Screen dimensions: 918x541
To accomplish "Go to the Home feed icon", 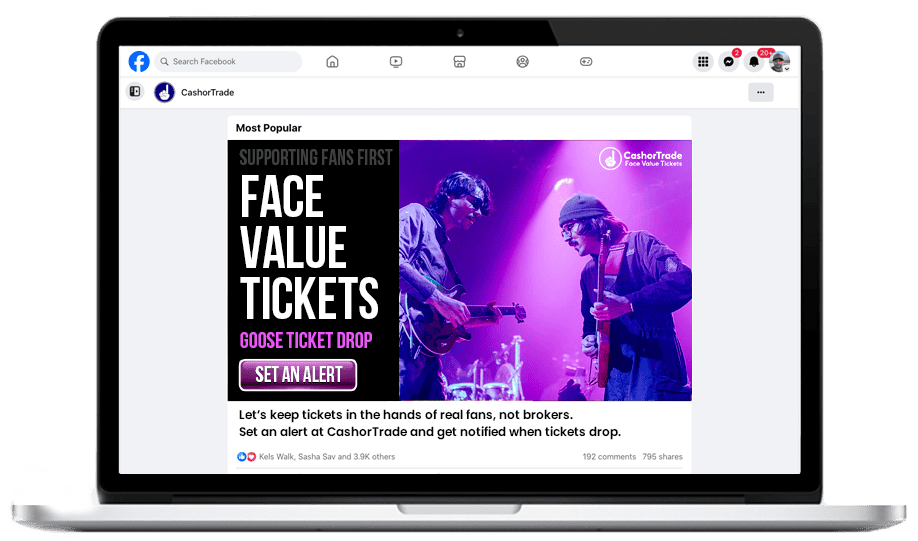I will [x=332, y=62].
